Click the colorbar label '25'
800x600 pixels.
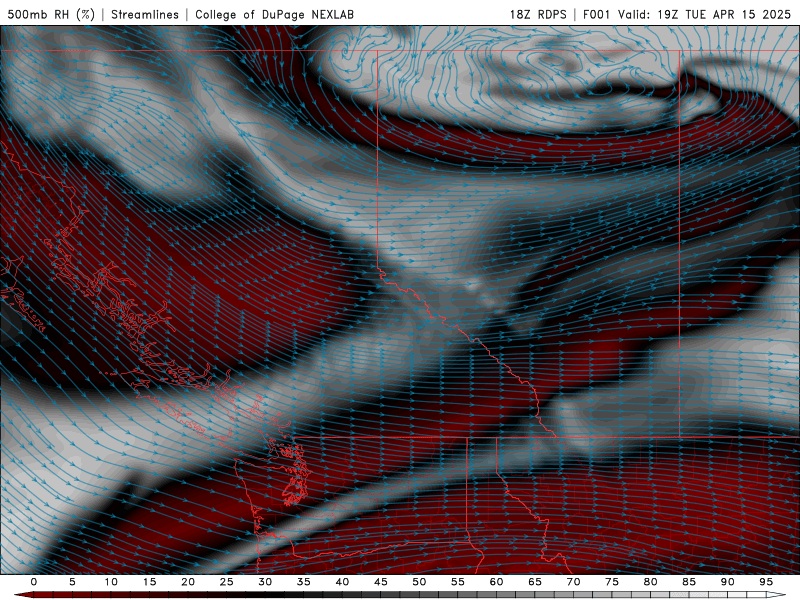227,582
